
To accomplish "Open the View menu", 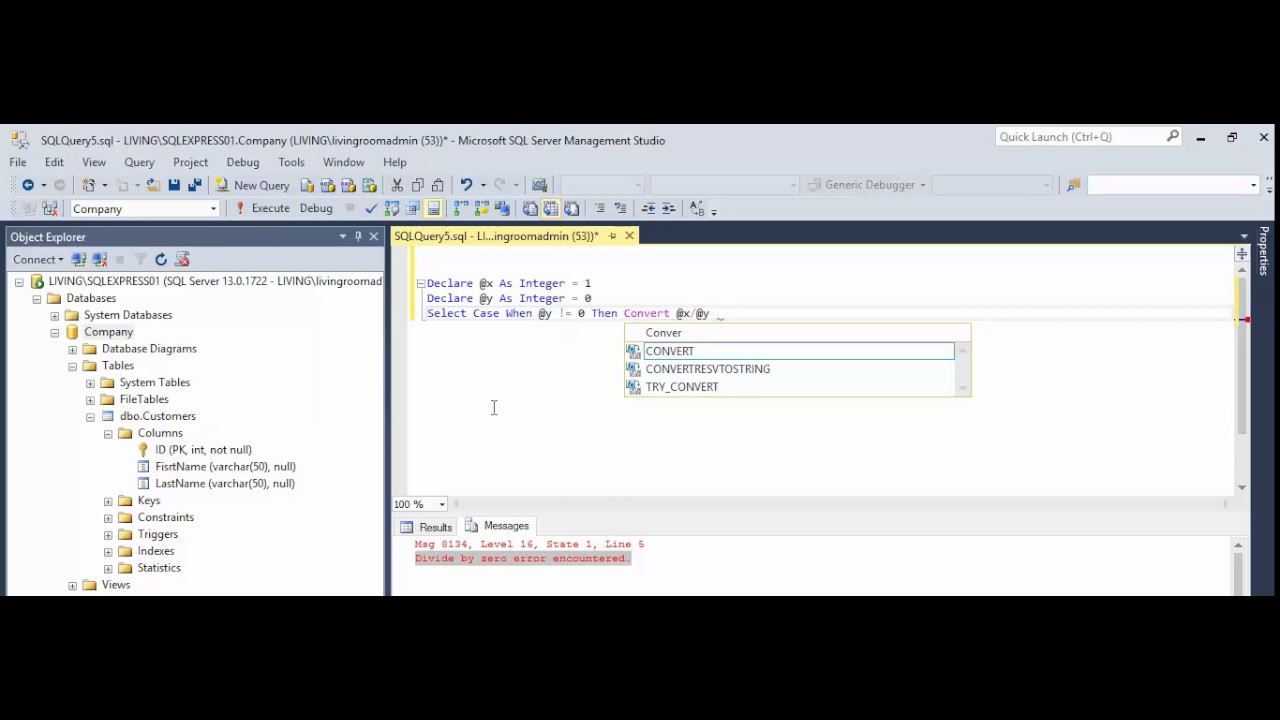I will [x=94, y=162].
